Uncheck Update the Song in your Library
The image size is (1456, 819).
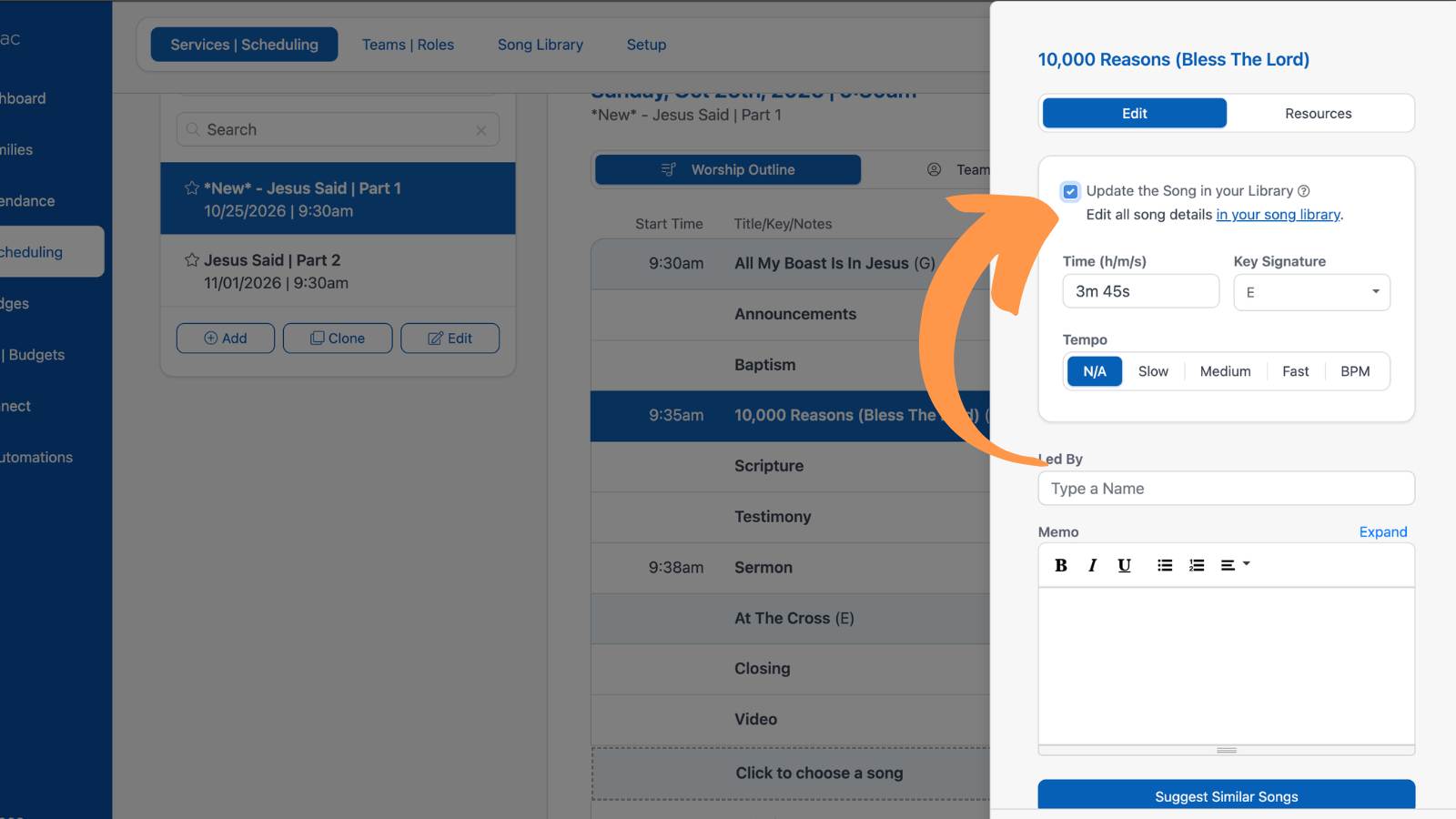tap(1070, 191)
